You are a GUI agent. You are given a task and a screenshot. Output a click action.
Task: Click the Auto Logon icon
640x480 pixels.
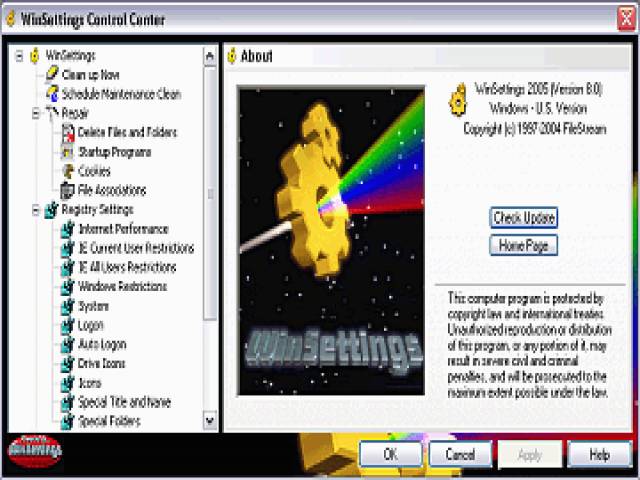(x=67, y=344)
